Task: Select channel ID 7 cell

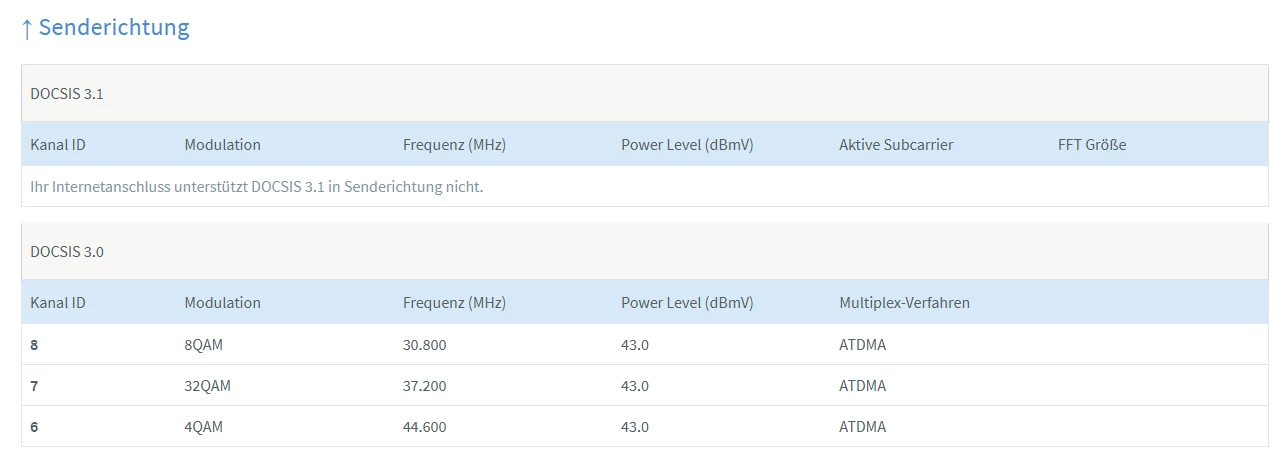Action: [35, 386]
